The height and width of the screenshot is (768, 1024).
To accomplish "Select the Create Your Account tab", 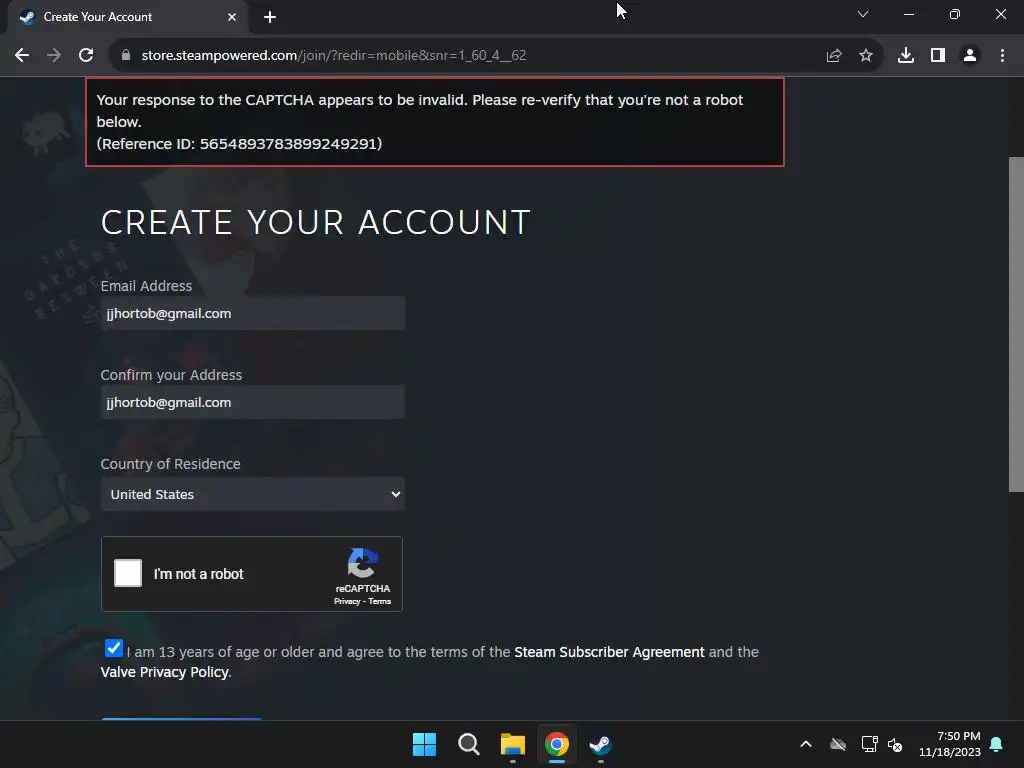I will tap(127, 17).
